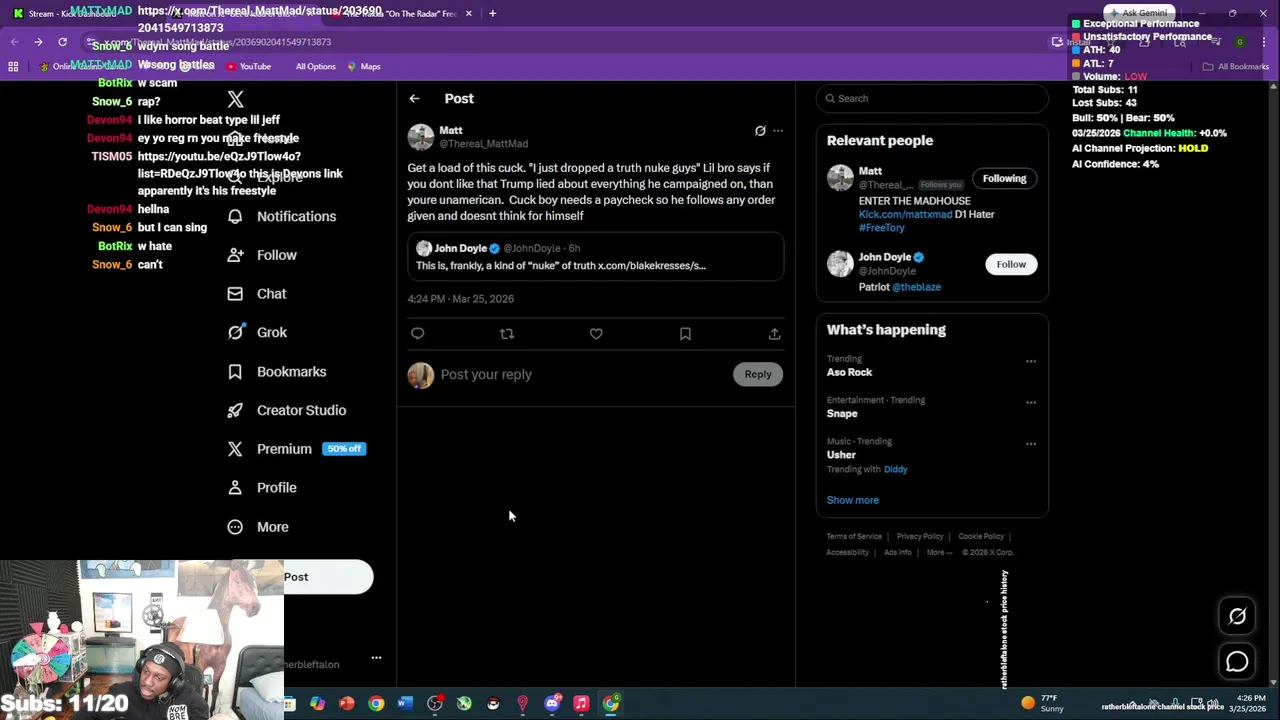
Task: Open the Privacy Policy link
Action: 920,537
